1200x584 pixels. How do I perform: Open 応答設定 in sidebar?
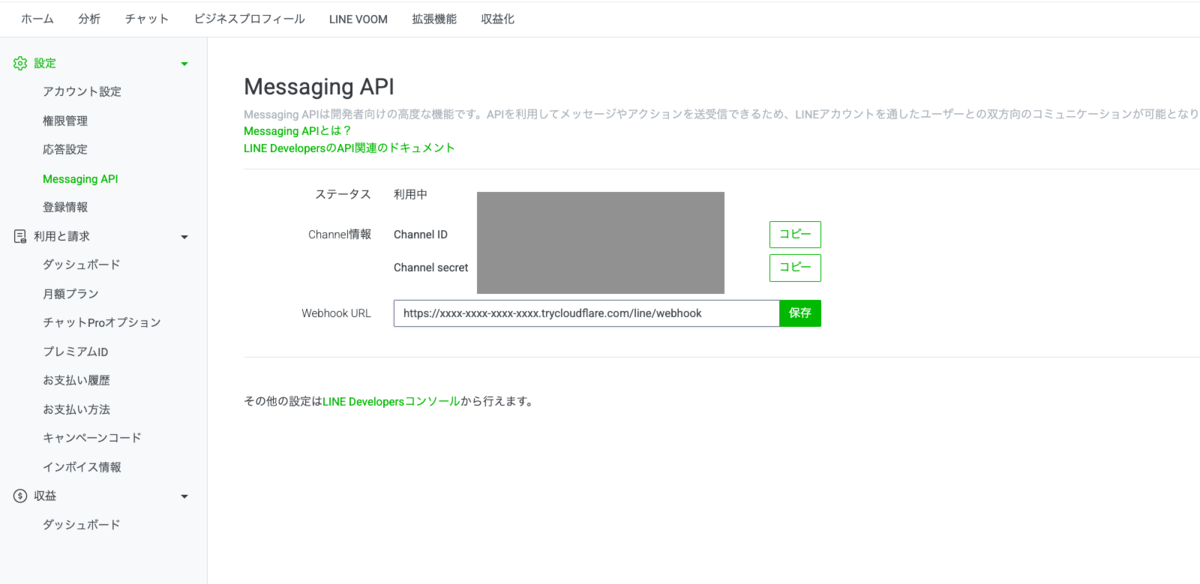coord(65,150)
